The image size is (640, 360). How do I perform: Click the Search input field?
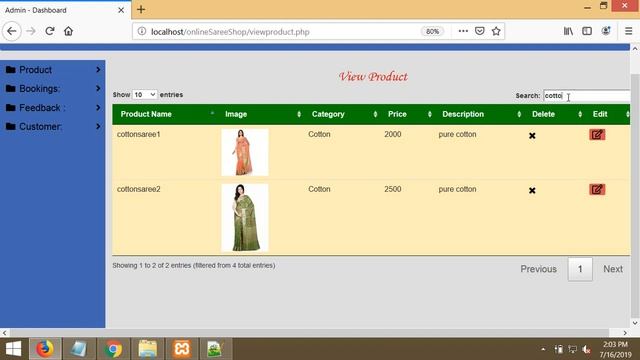587,96
